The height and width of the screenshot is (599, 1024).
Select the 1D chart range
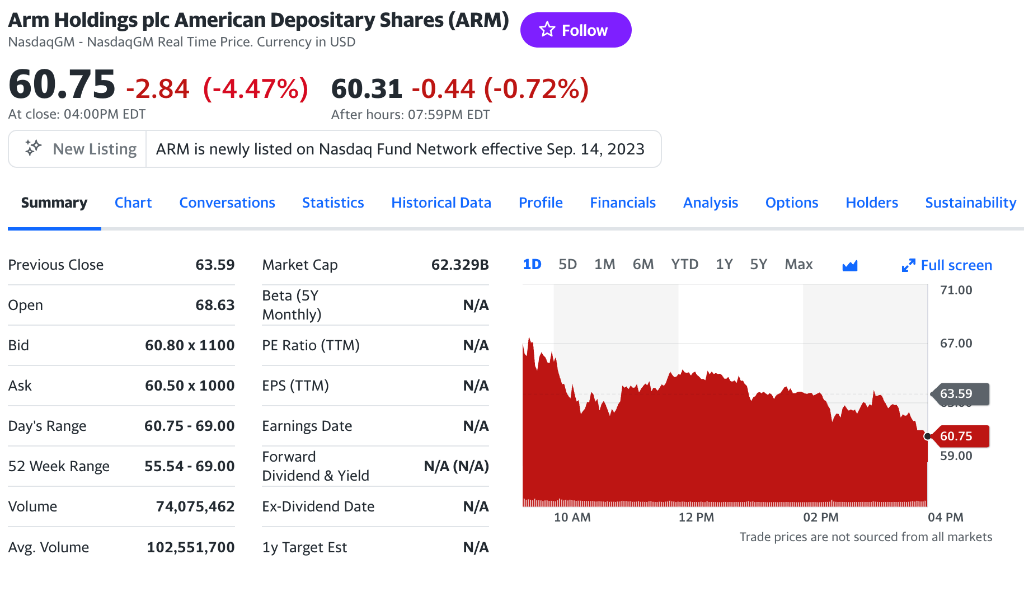pyautogui.click(x=532, y=264)
